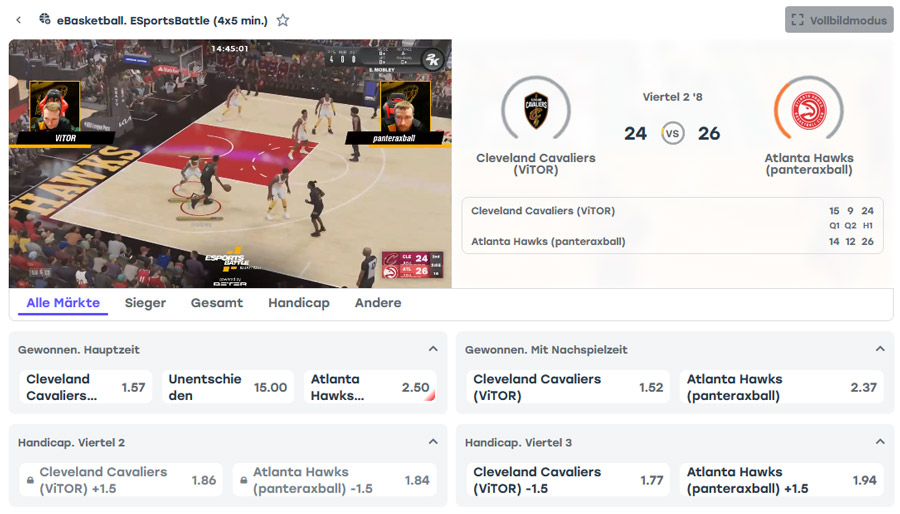
Task: Favorite this league with the star icon
Action: [283, 21]
